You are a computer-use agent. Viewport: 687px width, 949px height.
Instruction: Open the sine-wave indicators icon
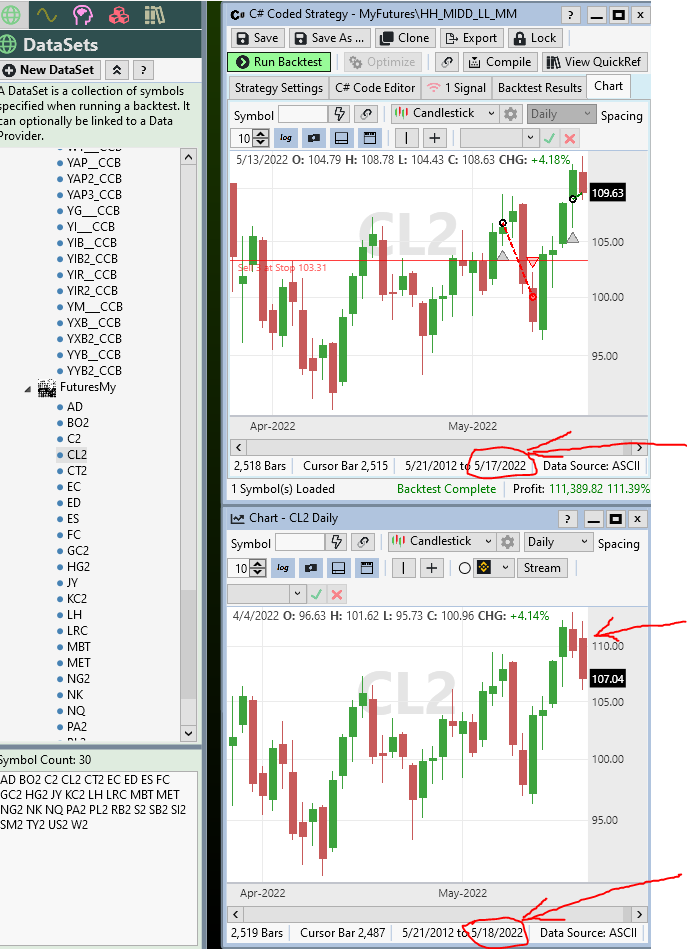point(47,15)
